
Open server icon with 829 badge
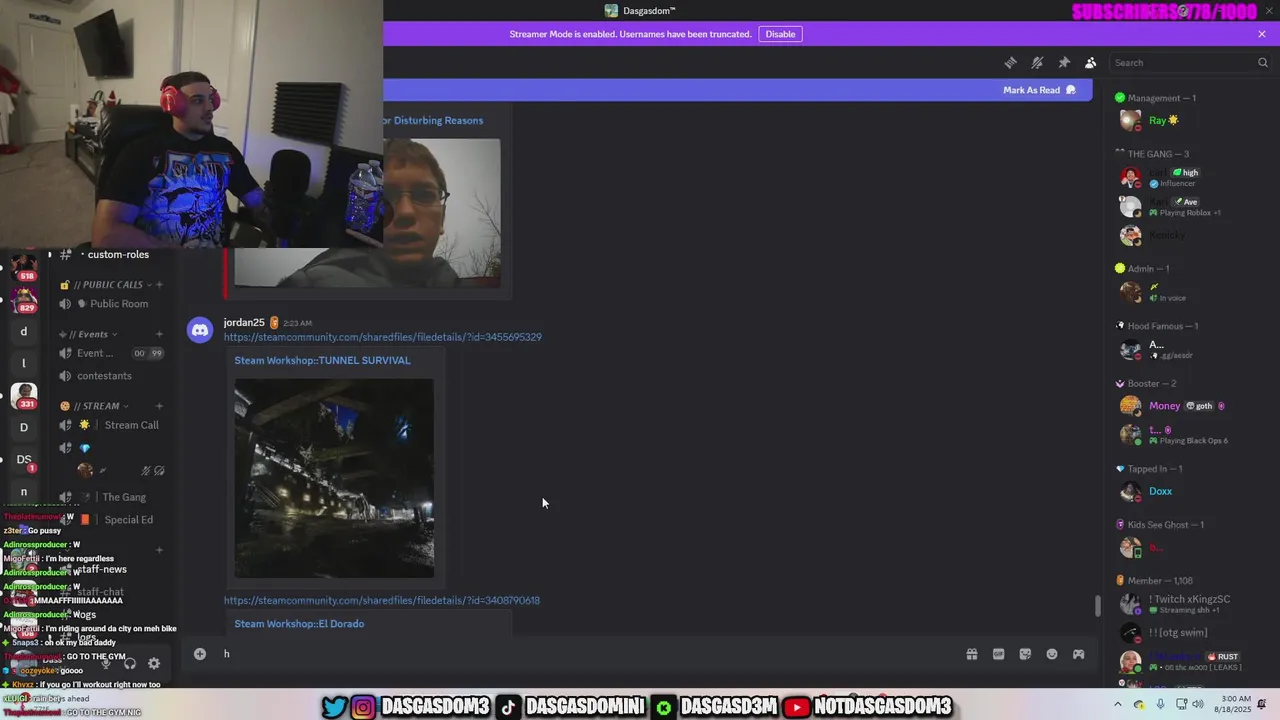pos(24,299)
